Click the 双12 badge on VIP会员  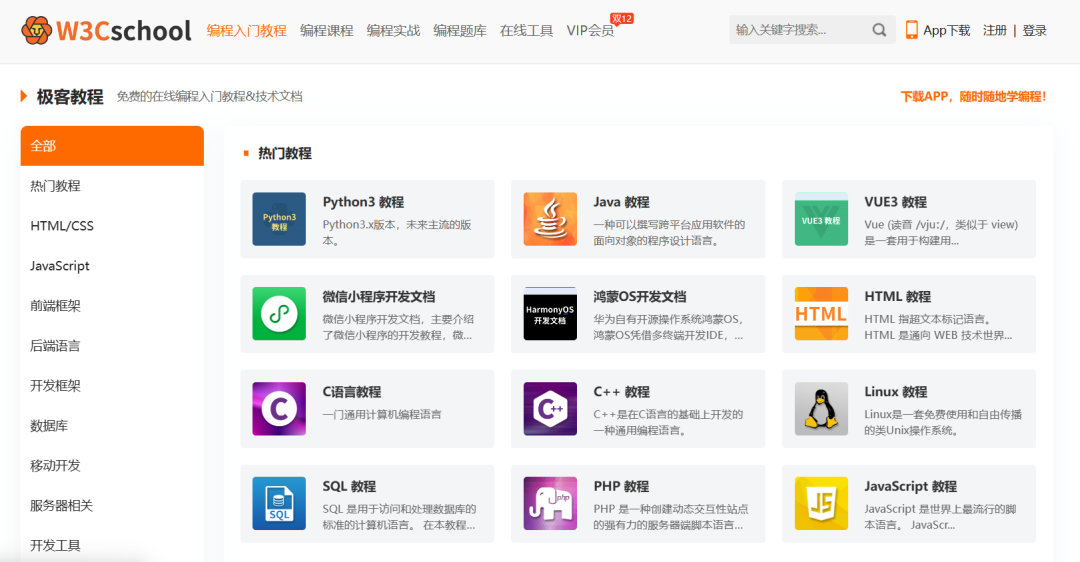click(x=622, y=19)
